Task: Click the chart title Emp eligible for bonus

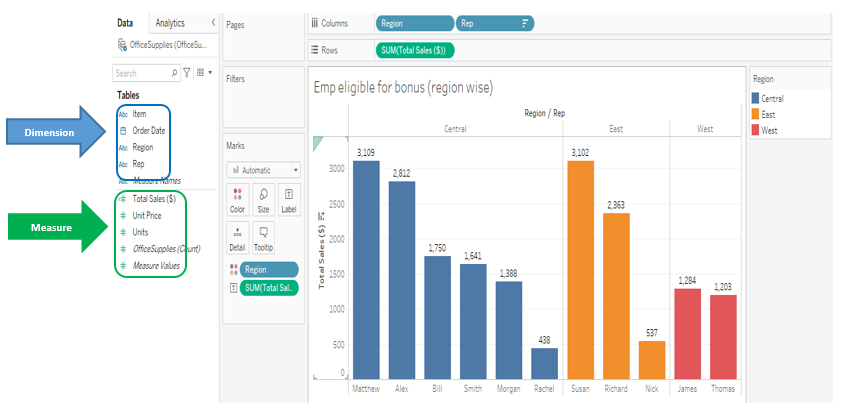Action: [x=403, y=88]
